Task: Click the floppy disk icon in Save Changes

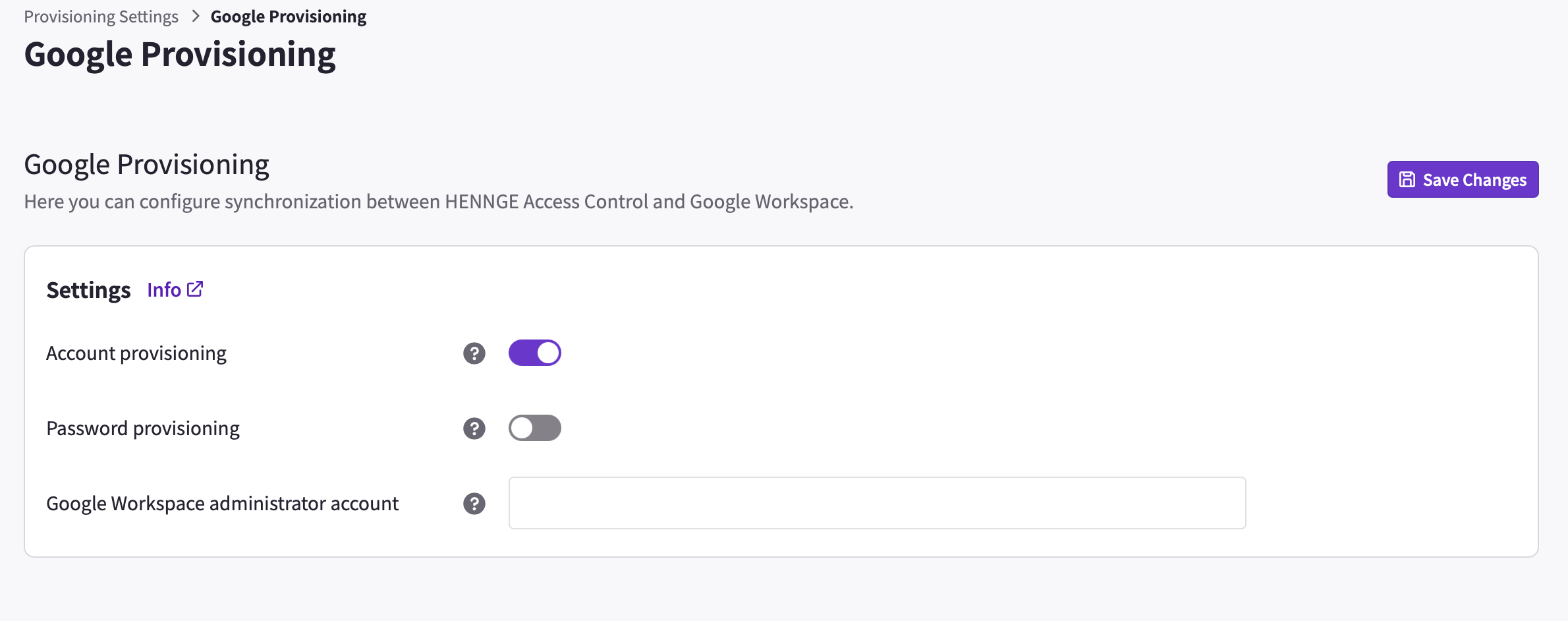Action: [x=1407, y=179]
